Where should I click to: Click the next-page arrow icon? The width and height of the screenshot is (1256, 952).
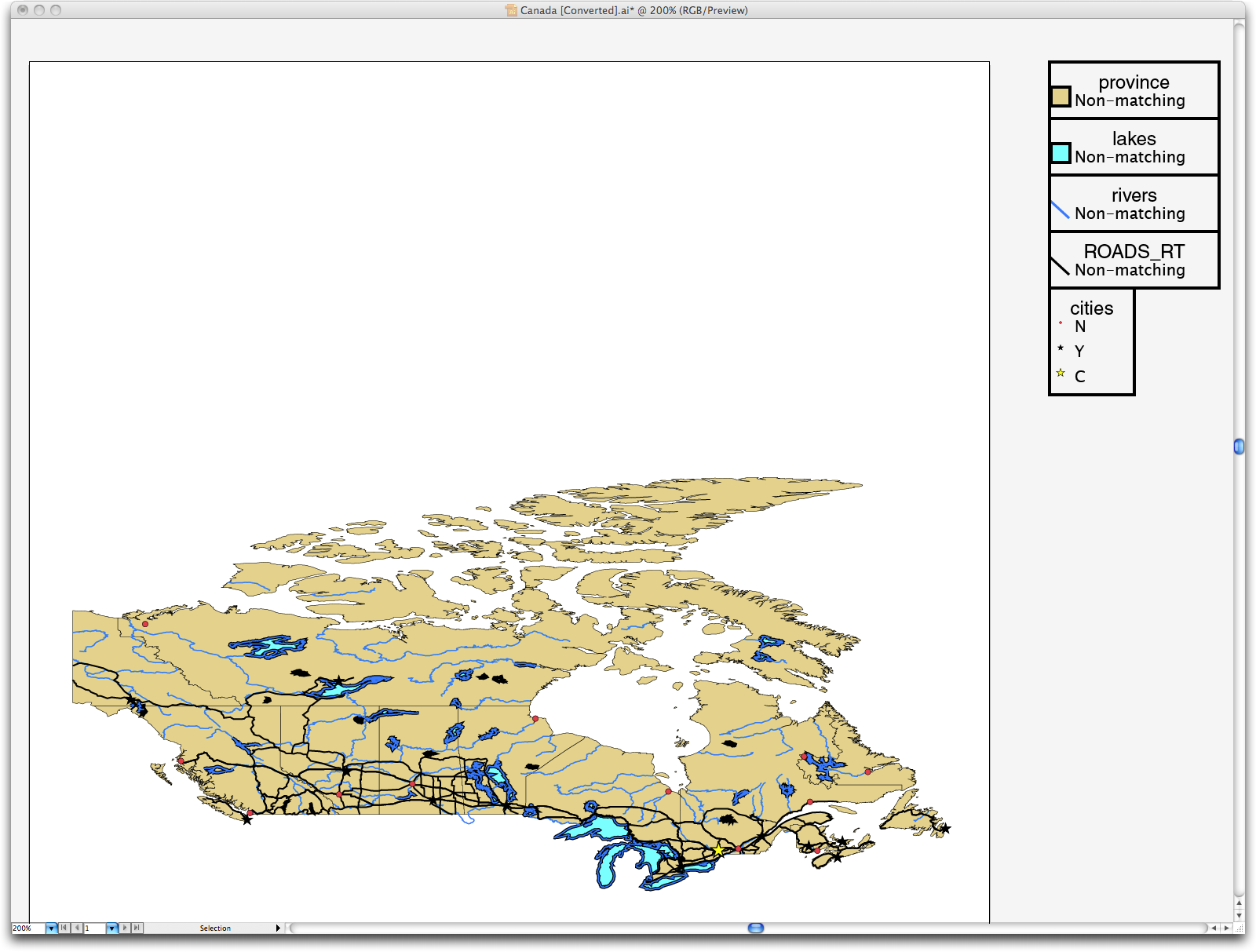click(x=124, y=928)
